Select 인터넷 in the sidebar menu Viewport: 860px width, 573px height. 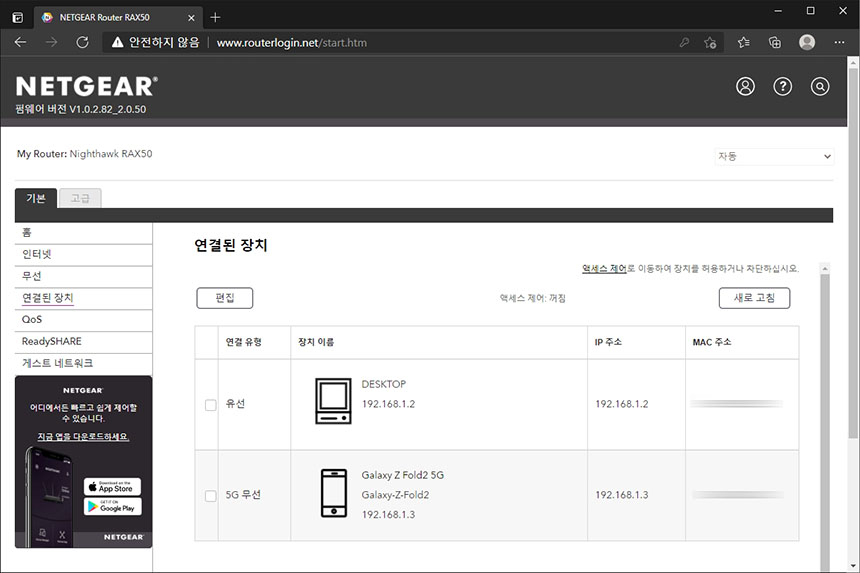coord(83,254)
